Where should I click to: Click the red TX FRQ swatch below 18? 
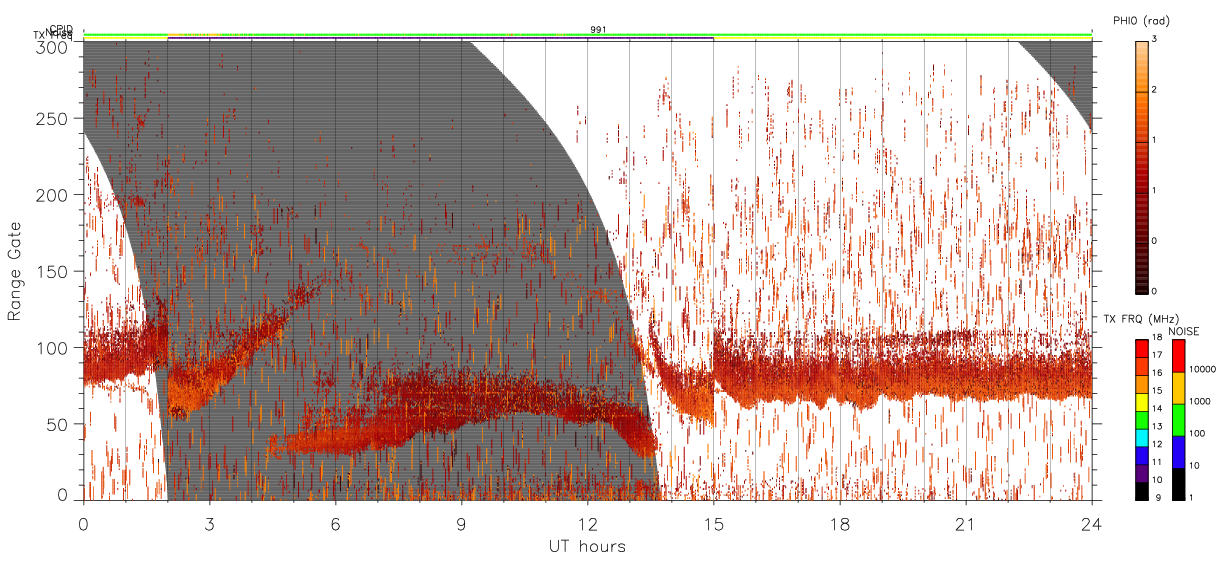pos(1142,349)
